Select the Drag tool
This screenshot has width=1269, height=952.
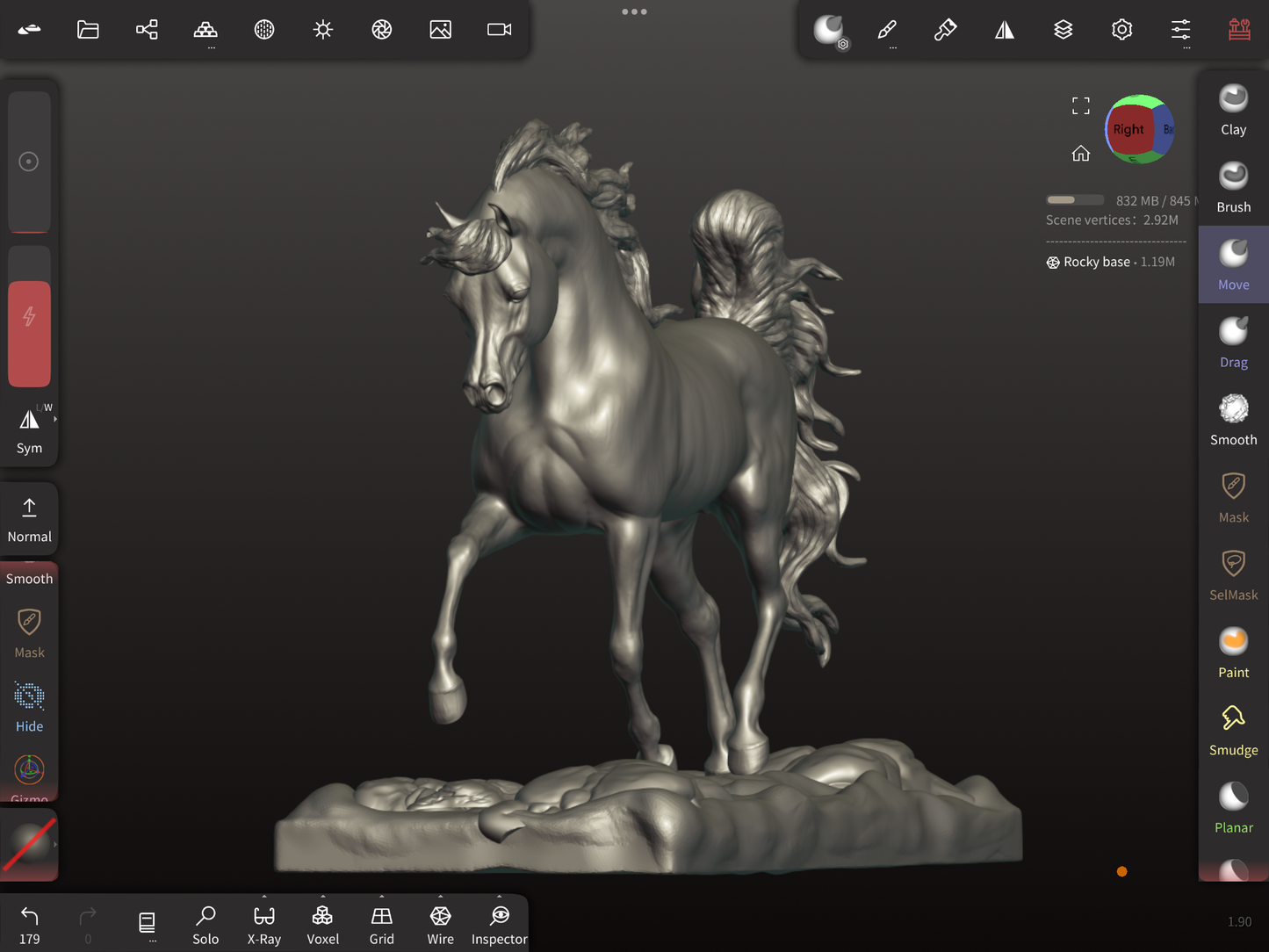point(1233,343)
